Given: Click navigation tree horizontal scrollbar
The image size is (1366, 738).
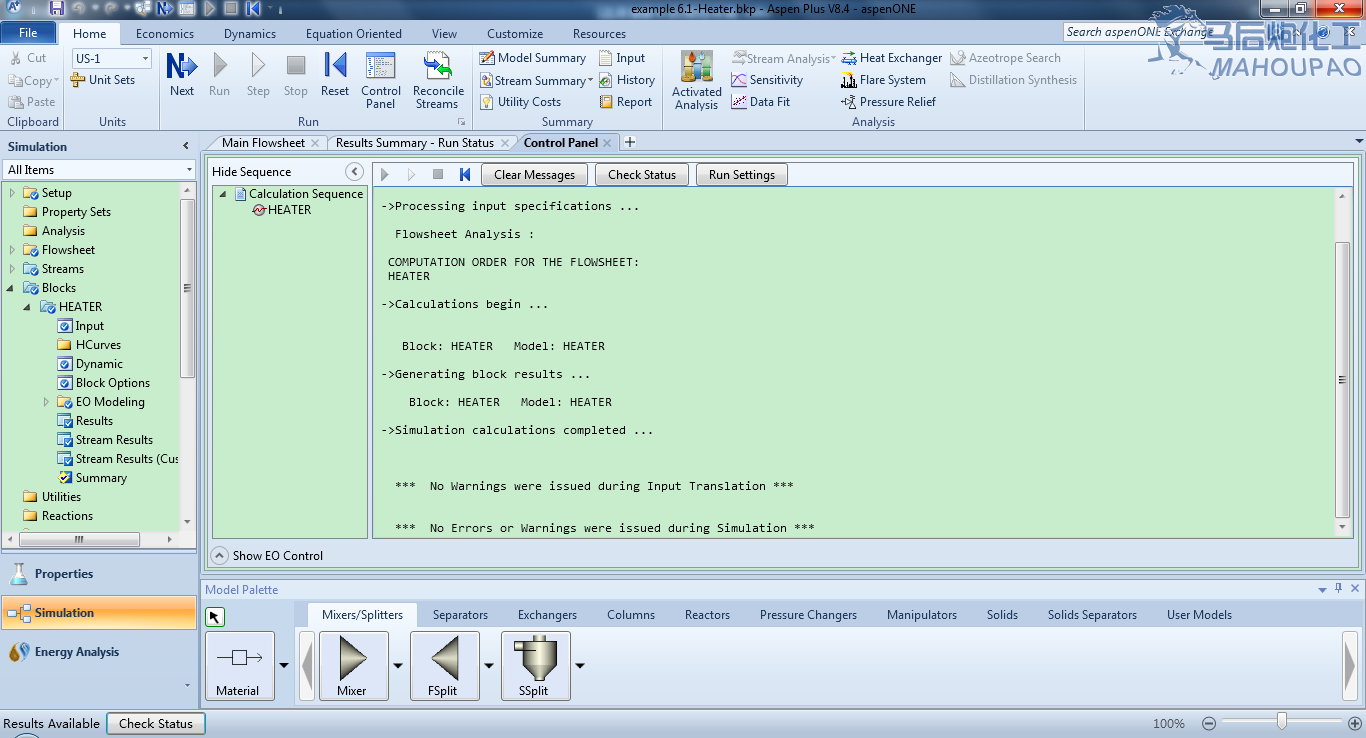Looking at the screenshot, I should point(79,539).
